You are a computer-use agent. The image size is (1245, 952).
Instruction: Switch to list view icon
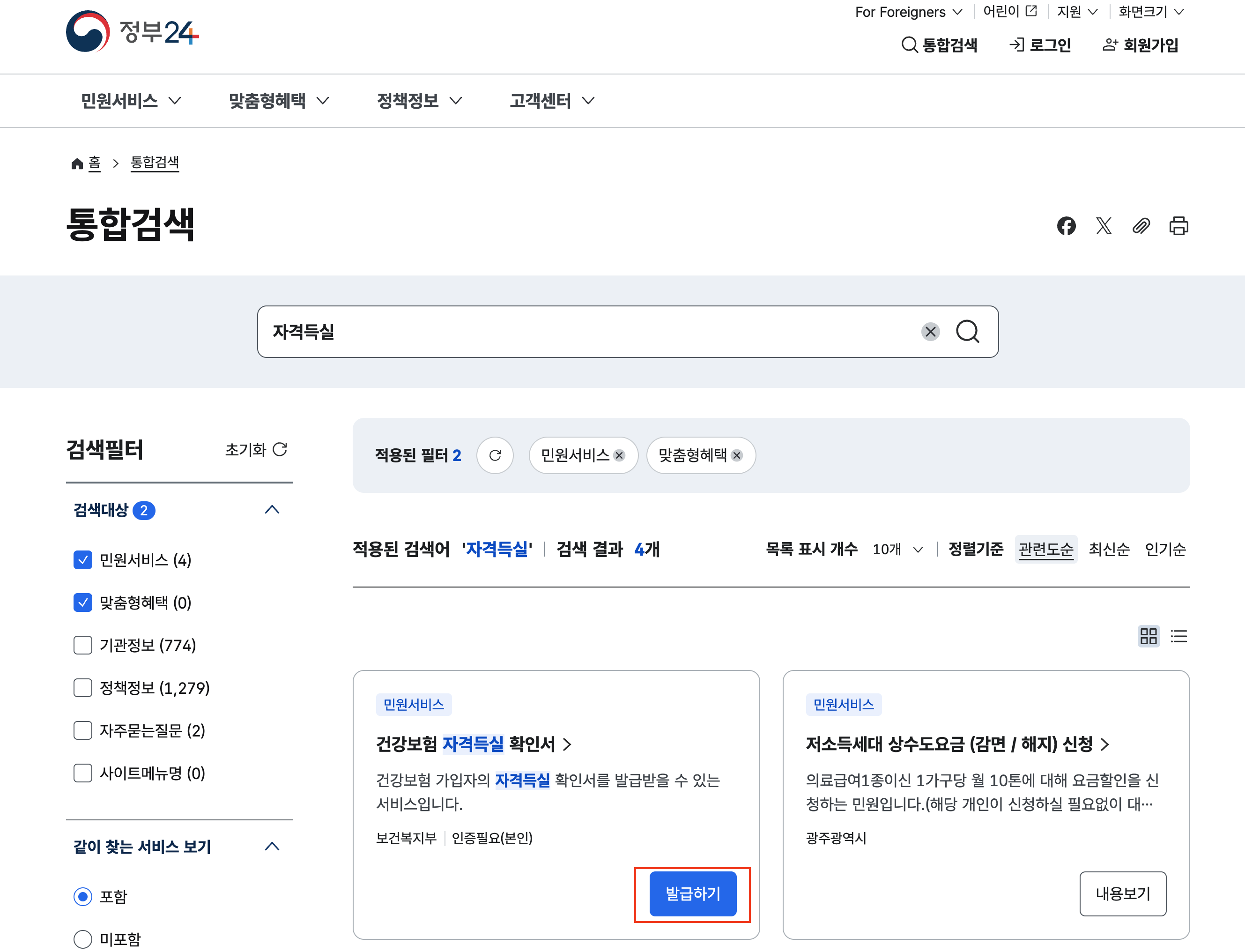coord(1179,636)
